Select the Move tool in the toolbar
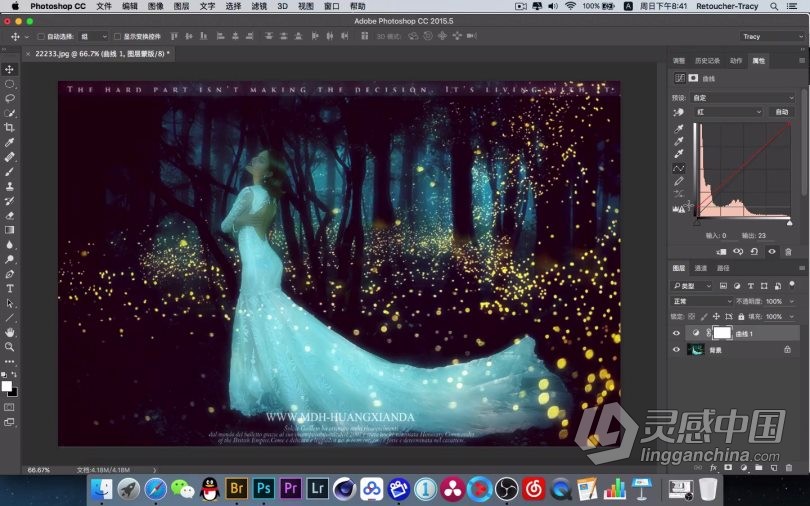This screenshot has height=506, width=810. coord(9,69)
